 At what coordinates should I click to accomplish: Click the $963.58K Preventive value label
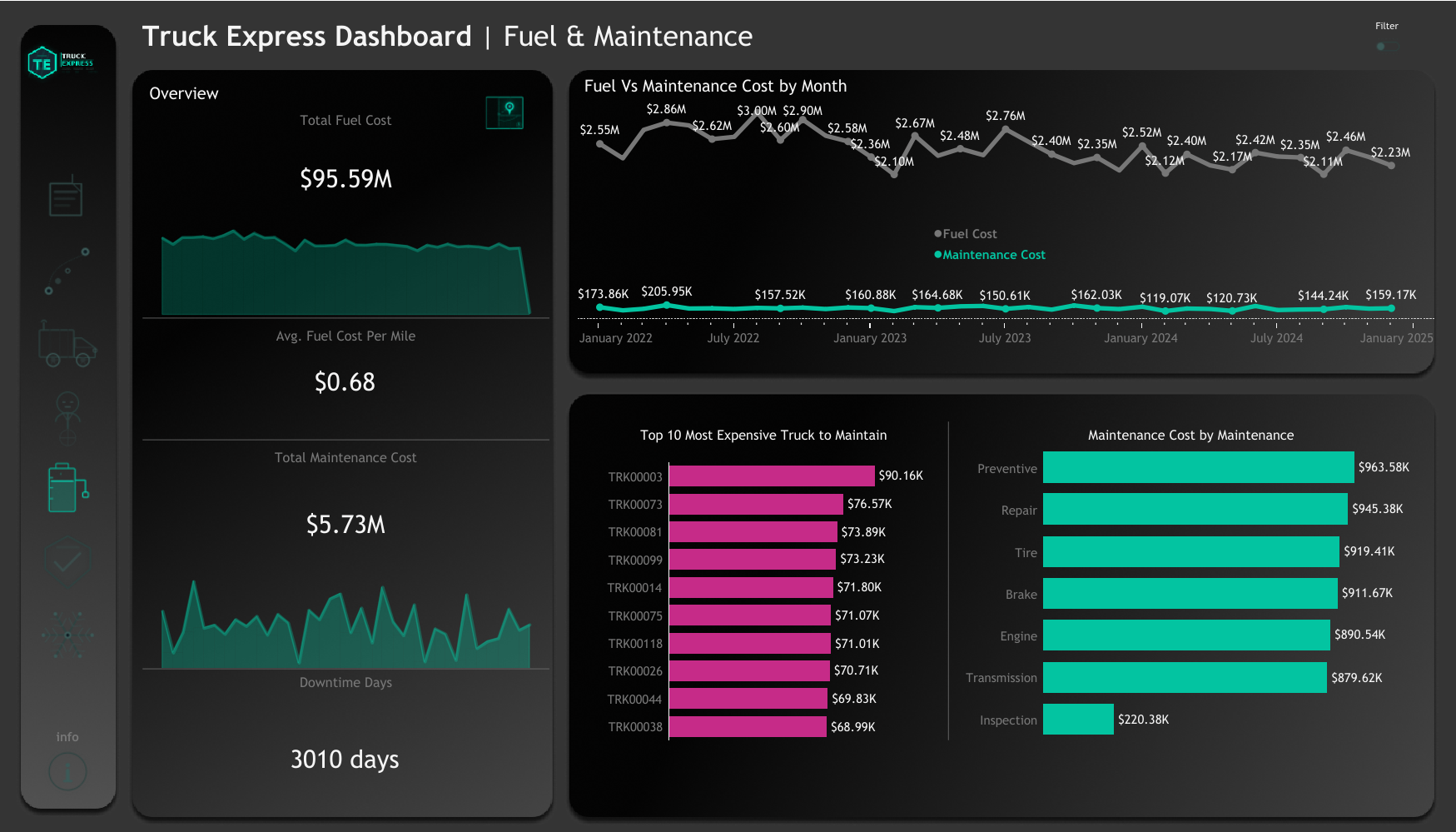pos(1384,467)
